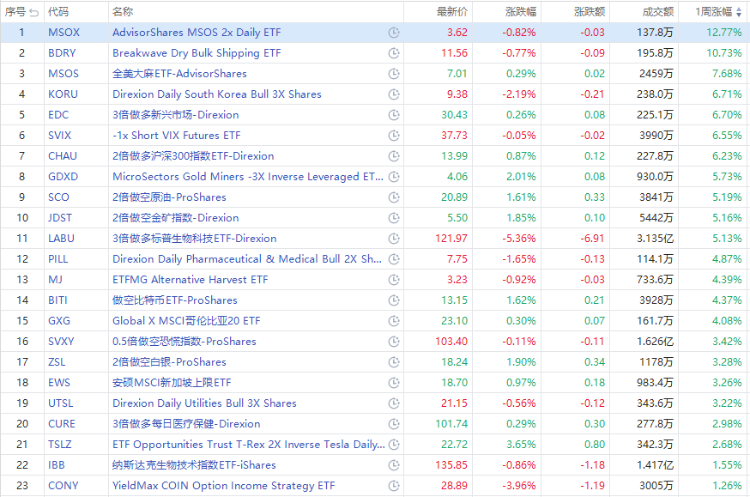The image size is (750, 497).
Task: Open 安硕MSCI新加坡上限ETF name link
Action: click(172, 383)
